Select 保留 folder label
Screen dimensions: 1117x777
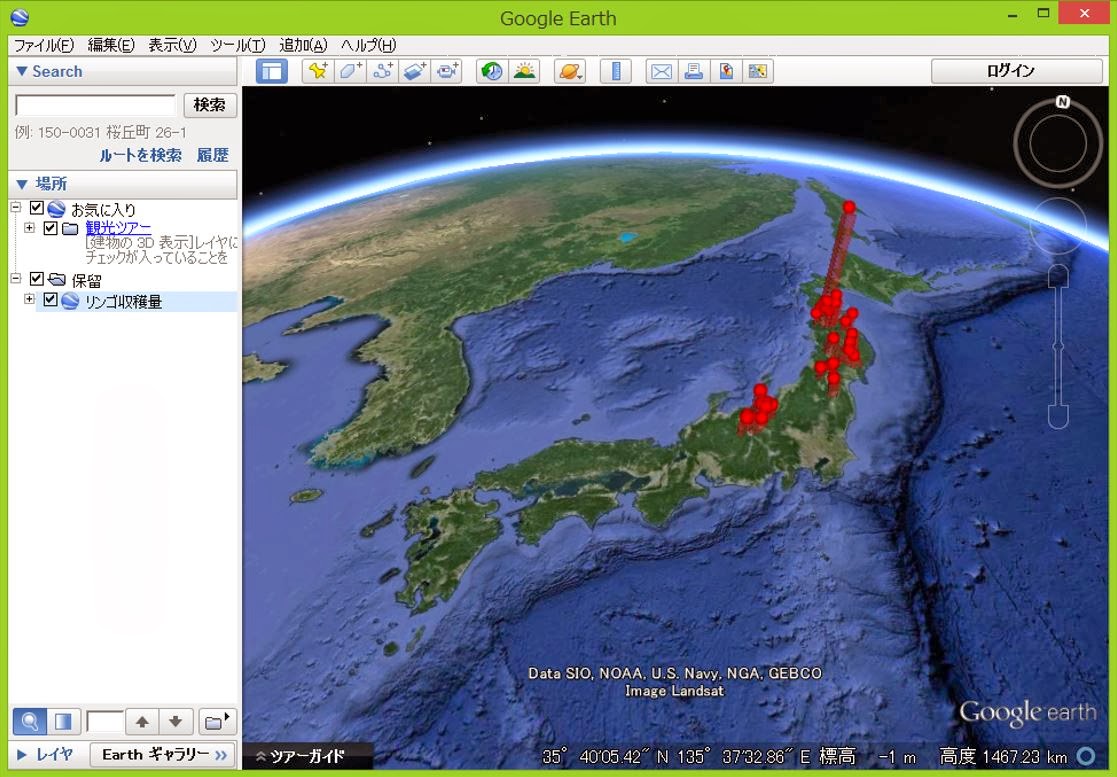click(x=86, y=281)
